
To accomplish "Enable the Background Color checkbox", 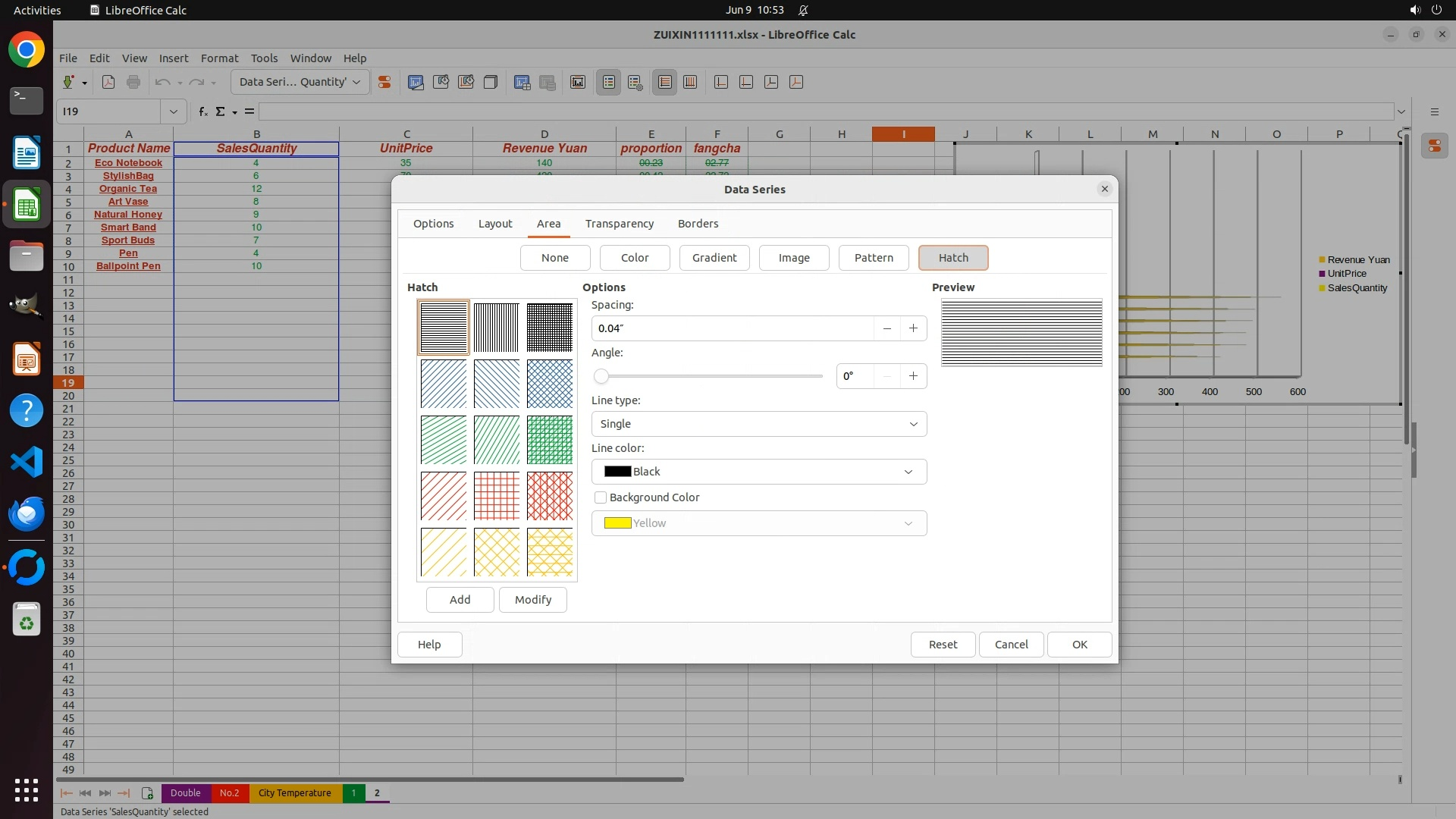I will [601, 497].
